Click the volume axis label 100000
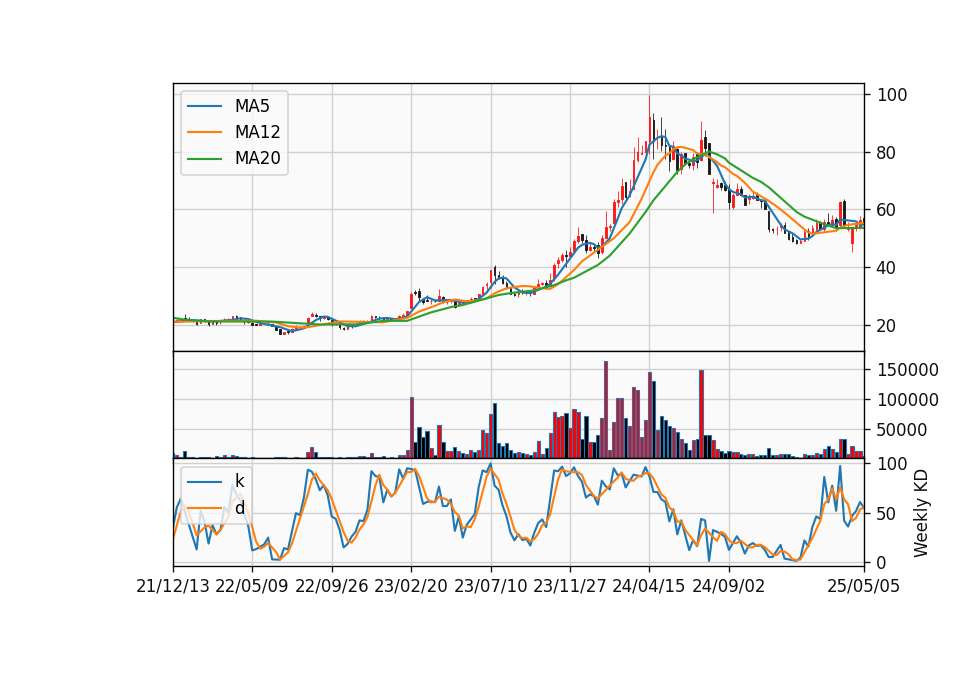Screen dimensions: 960x690 908,400
